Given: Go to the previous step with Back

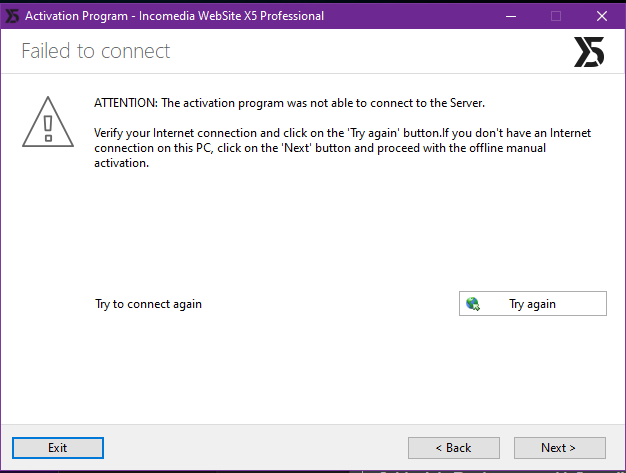Looking at the screenshot, I should coord(454,448).
